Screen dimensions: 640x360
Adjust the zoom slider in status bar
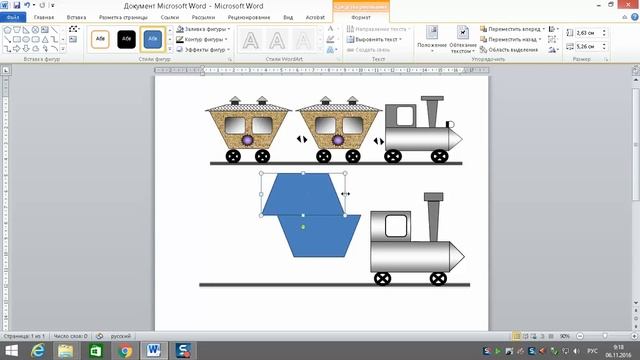coord(605,336)
